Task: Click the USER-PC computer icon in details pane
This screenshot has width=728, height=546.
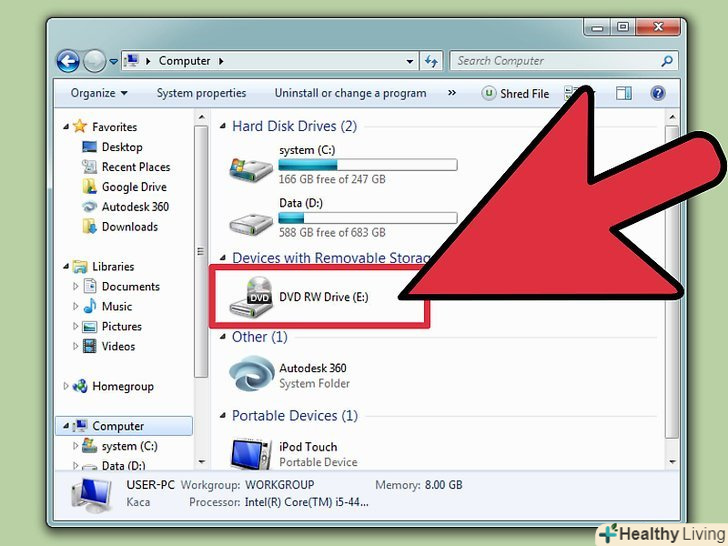Action: coord(92,495)
